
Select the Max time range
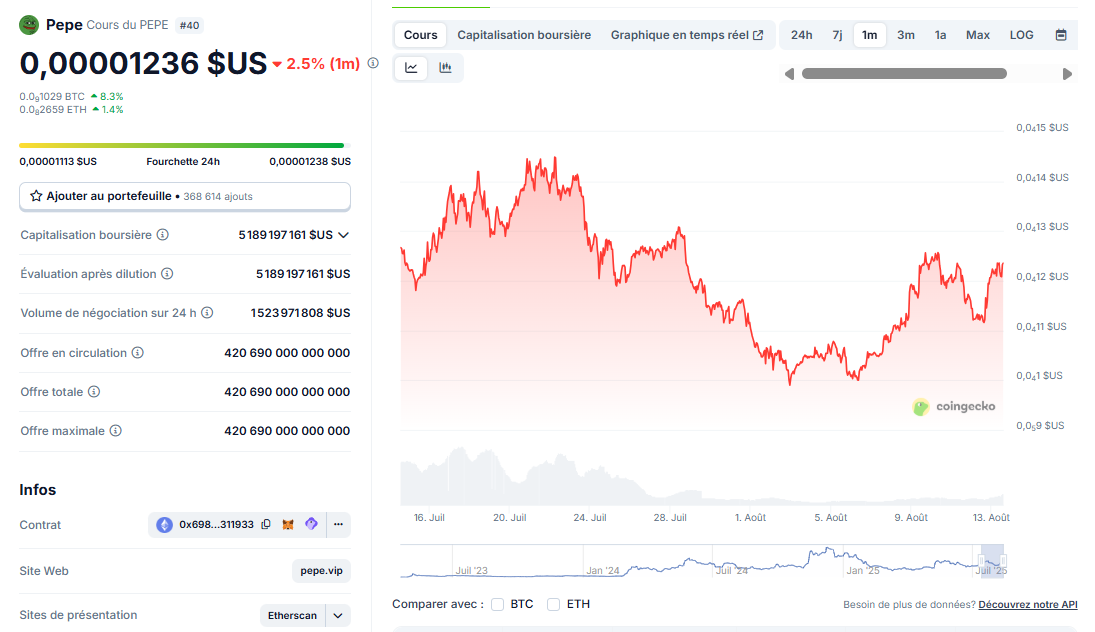[x=978, y=35]
